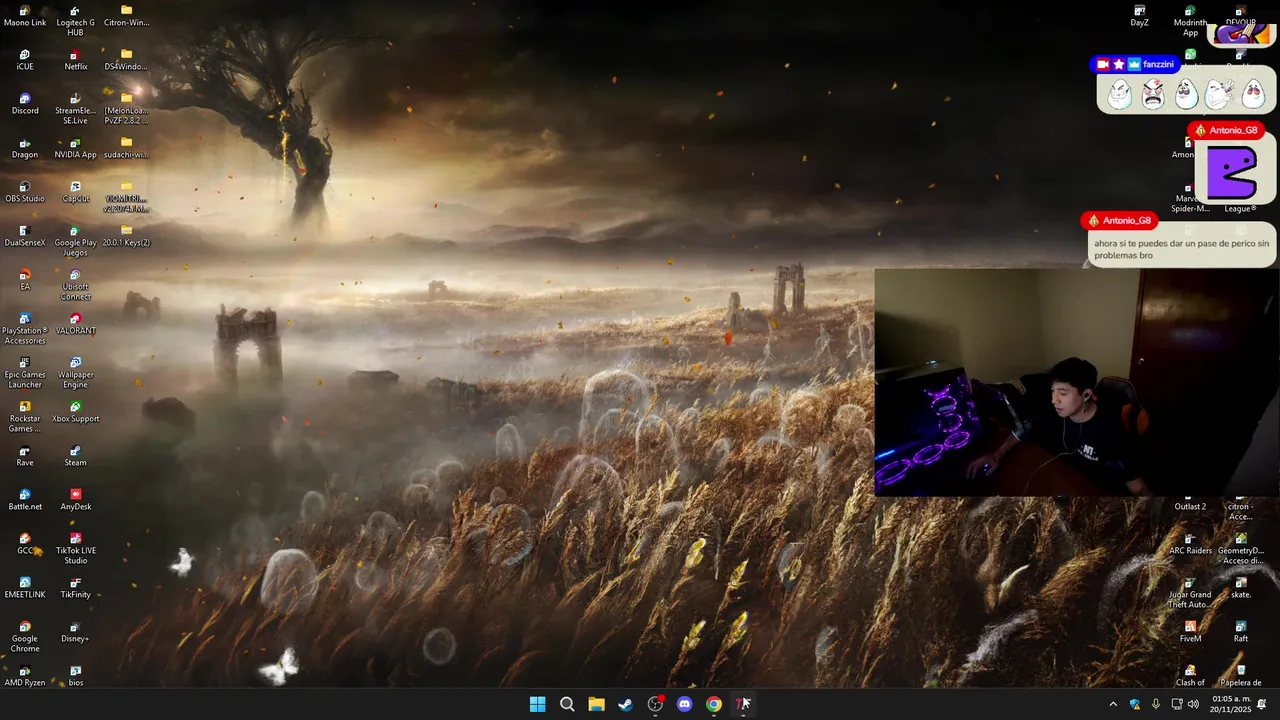Select the Rave desktop icon
The height and width of the screenshot is (720, 1280).
coord(25,456)
